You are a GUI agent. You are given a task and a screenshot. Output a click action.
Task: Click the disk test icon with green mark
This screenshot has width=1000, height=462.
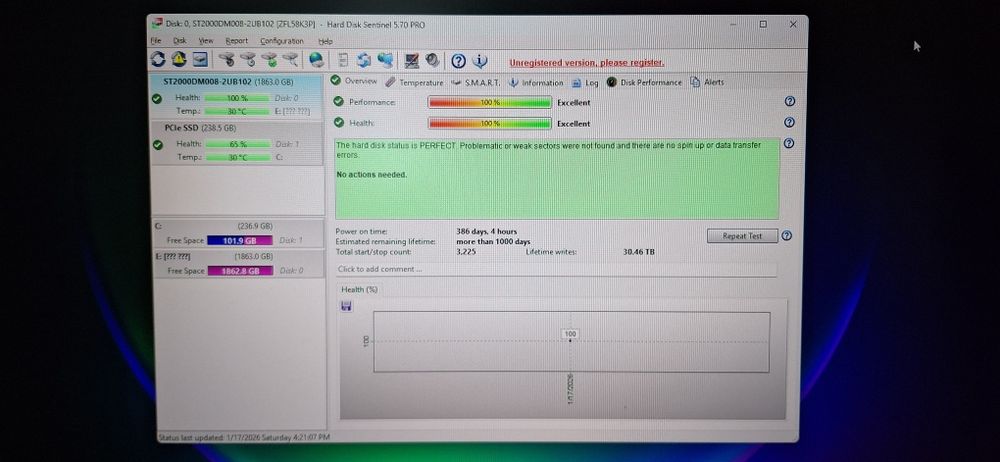tap(269, 60)
